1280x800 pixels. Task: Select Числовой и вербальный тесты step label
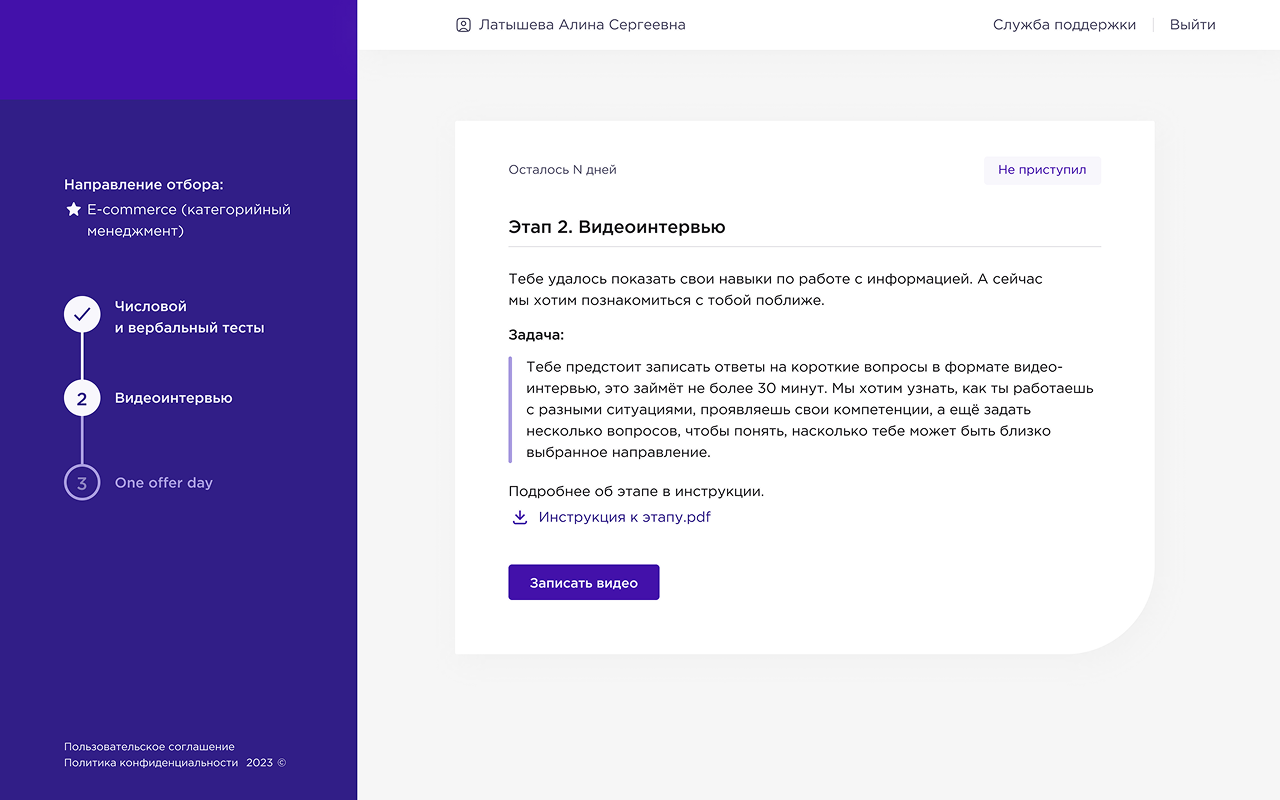189,317
